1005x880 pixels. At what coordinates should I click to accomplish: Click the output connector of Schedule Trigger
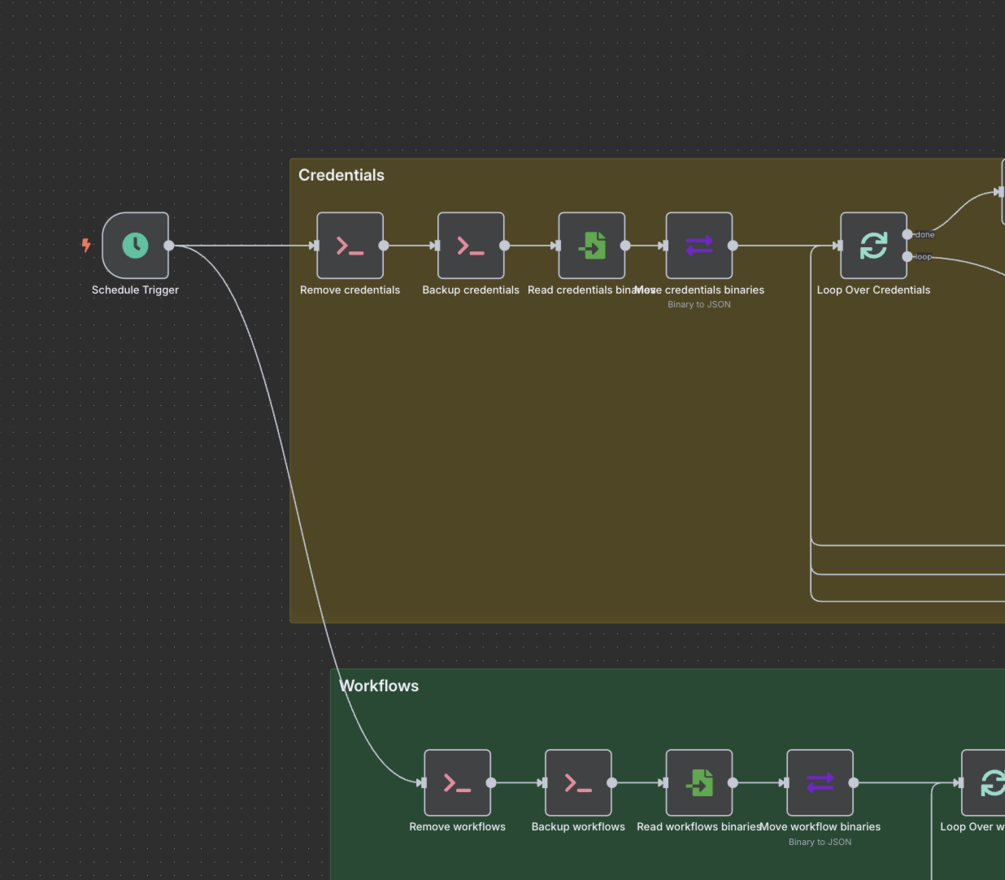point(170,245)
